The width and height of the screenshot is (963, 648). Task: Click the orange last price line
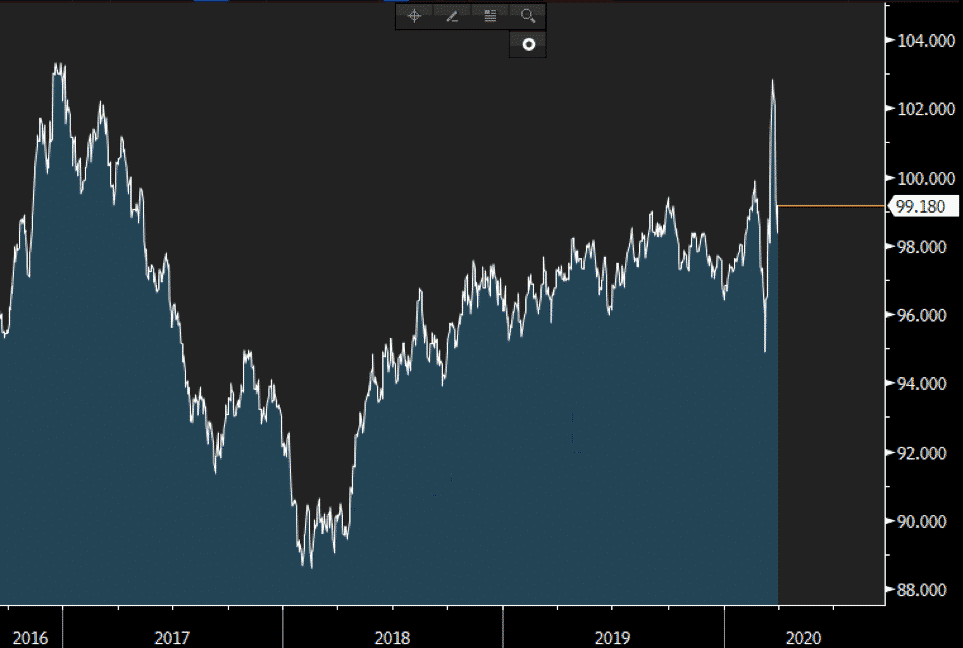click(x=830, y=206)
